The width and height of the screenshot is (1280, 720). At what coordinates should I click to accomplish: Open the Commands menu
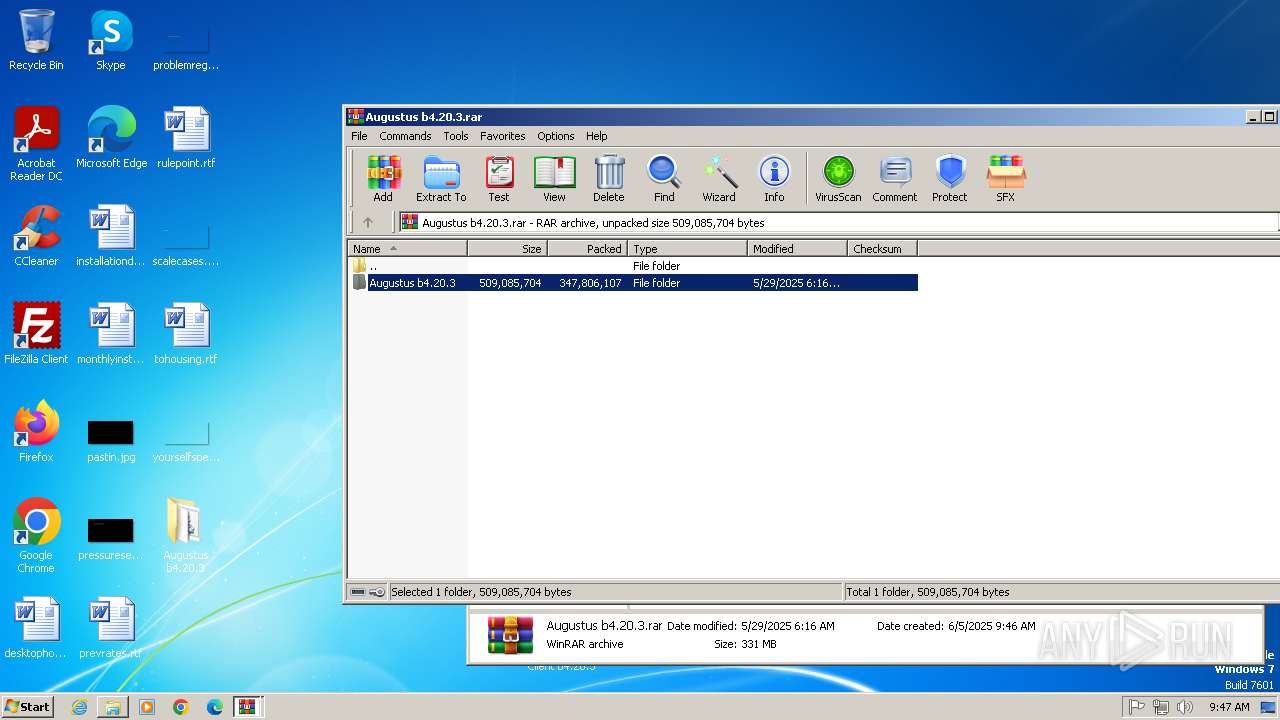[405, 136]
